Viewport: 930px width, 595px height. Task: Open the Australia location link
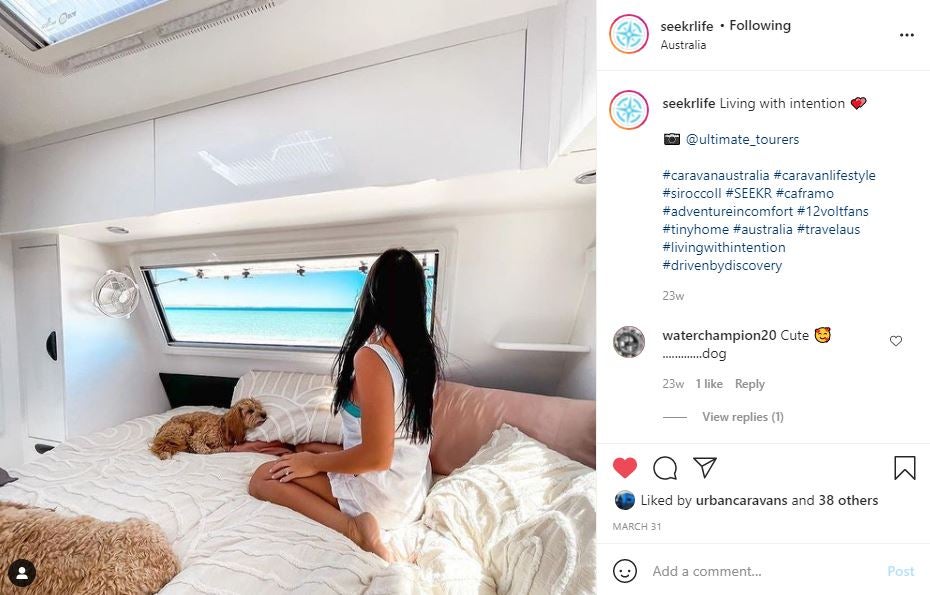pyautogui.click(x=683, y=45)
